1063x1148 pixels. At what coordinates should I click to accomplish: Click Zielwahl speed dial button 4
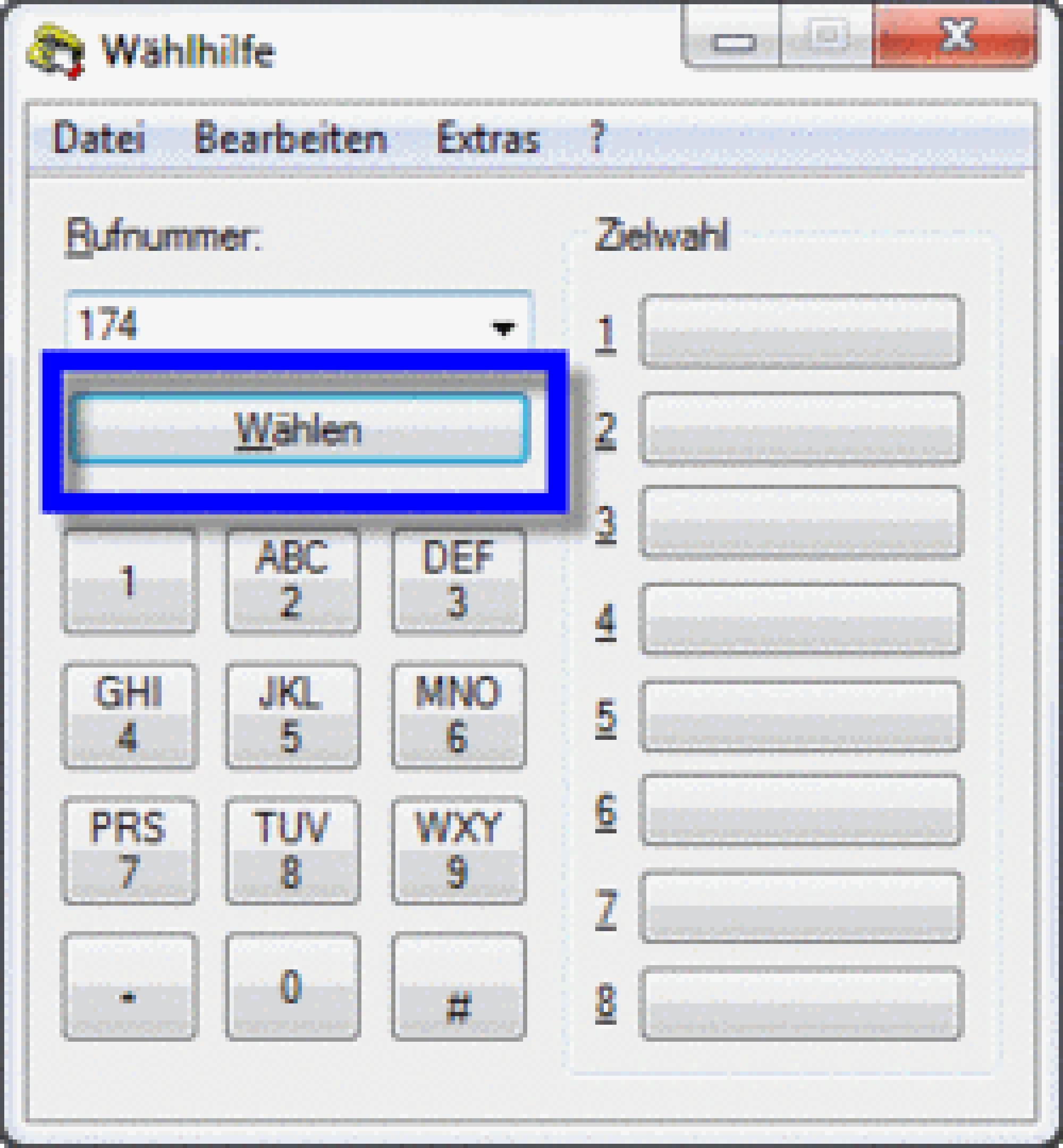(800, 619)
